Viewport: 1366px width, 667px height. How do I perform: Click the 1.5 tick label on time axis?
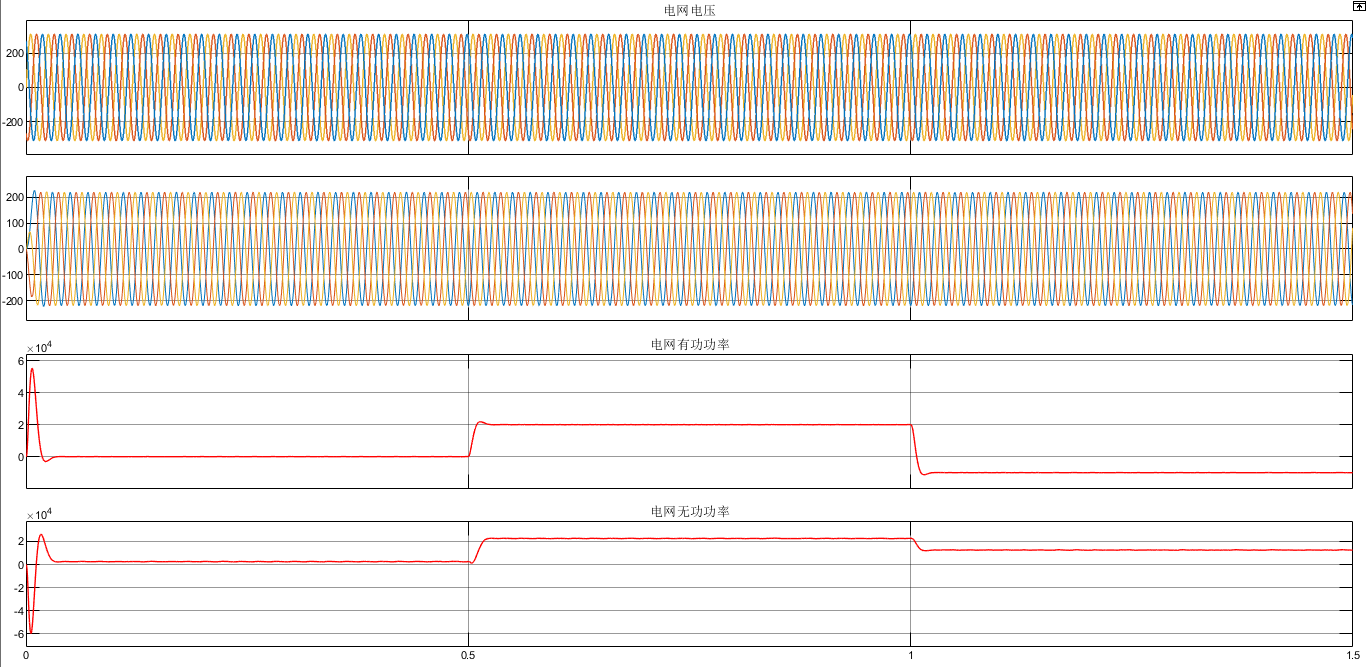[1350, 657]
